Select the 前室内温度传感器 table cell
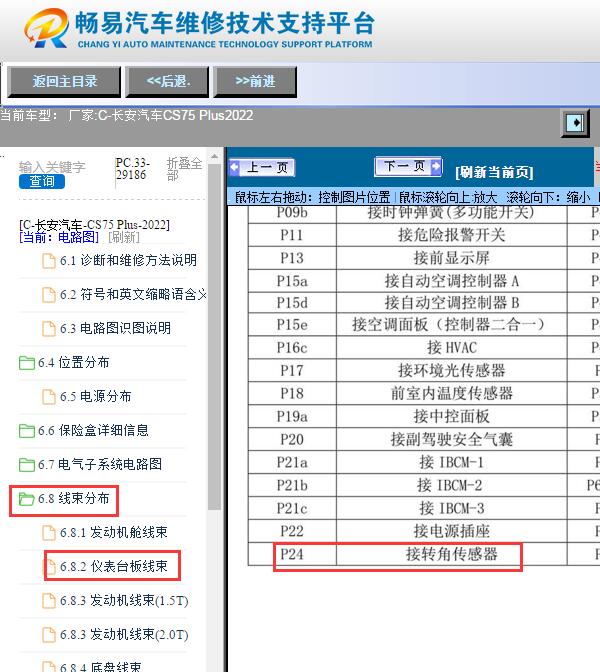This screenshot has height=672, width=600. coord(452,393)
